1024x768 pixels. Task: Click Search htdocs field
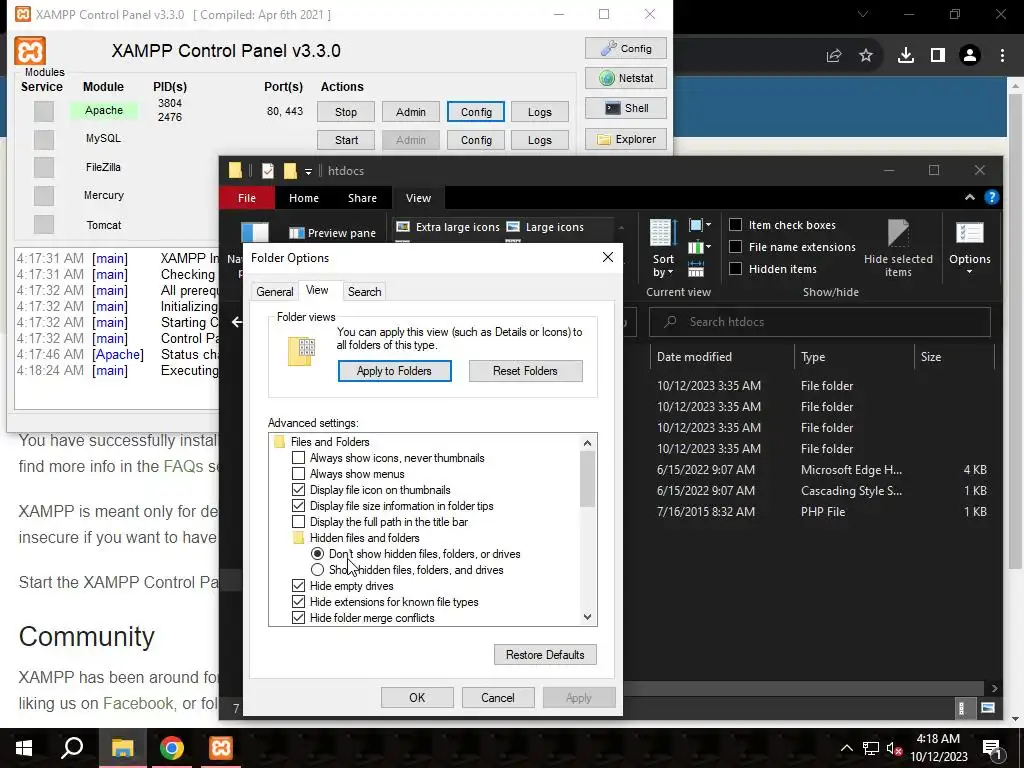point(820,322)
